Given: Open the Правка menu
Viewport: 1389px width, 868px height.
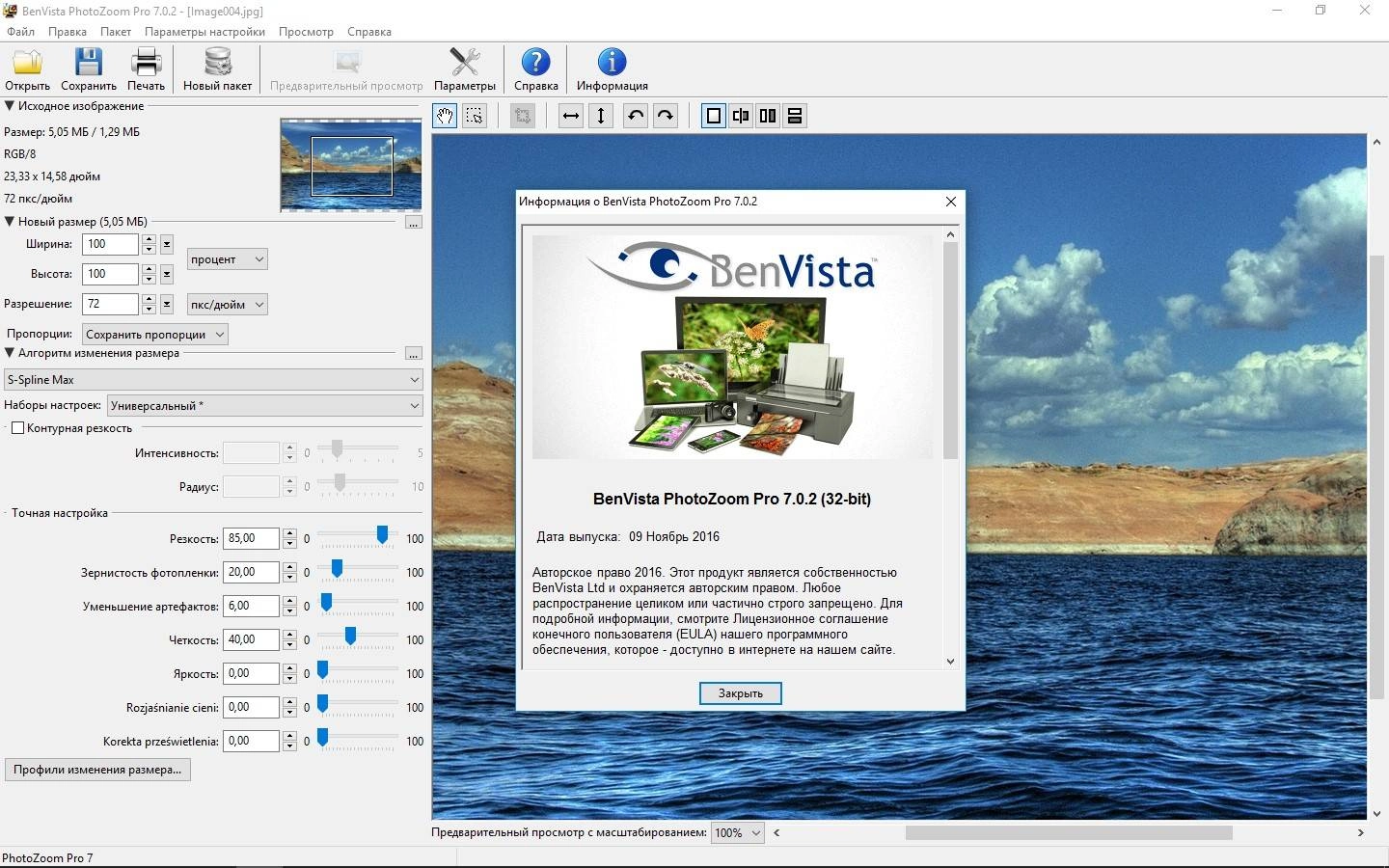Looking at the screenshot, I should click(68, 32).
